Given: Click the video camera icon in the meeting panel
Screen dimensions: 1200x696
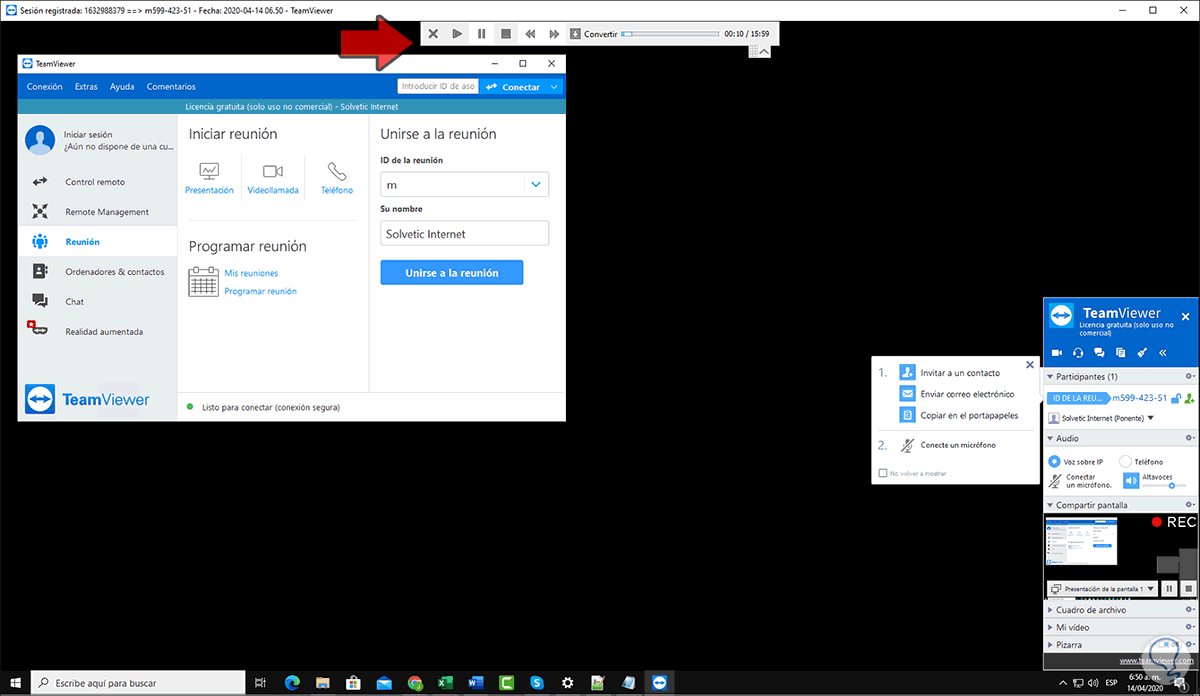Looking at the screenshot, I should pos(1057,352).
